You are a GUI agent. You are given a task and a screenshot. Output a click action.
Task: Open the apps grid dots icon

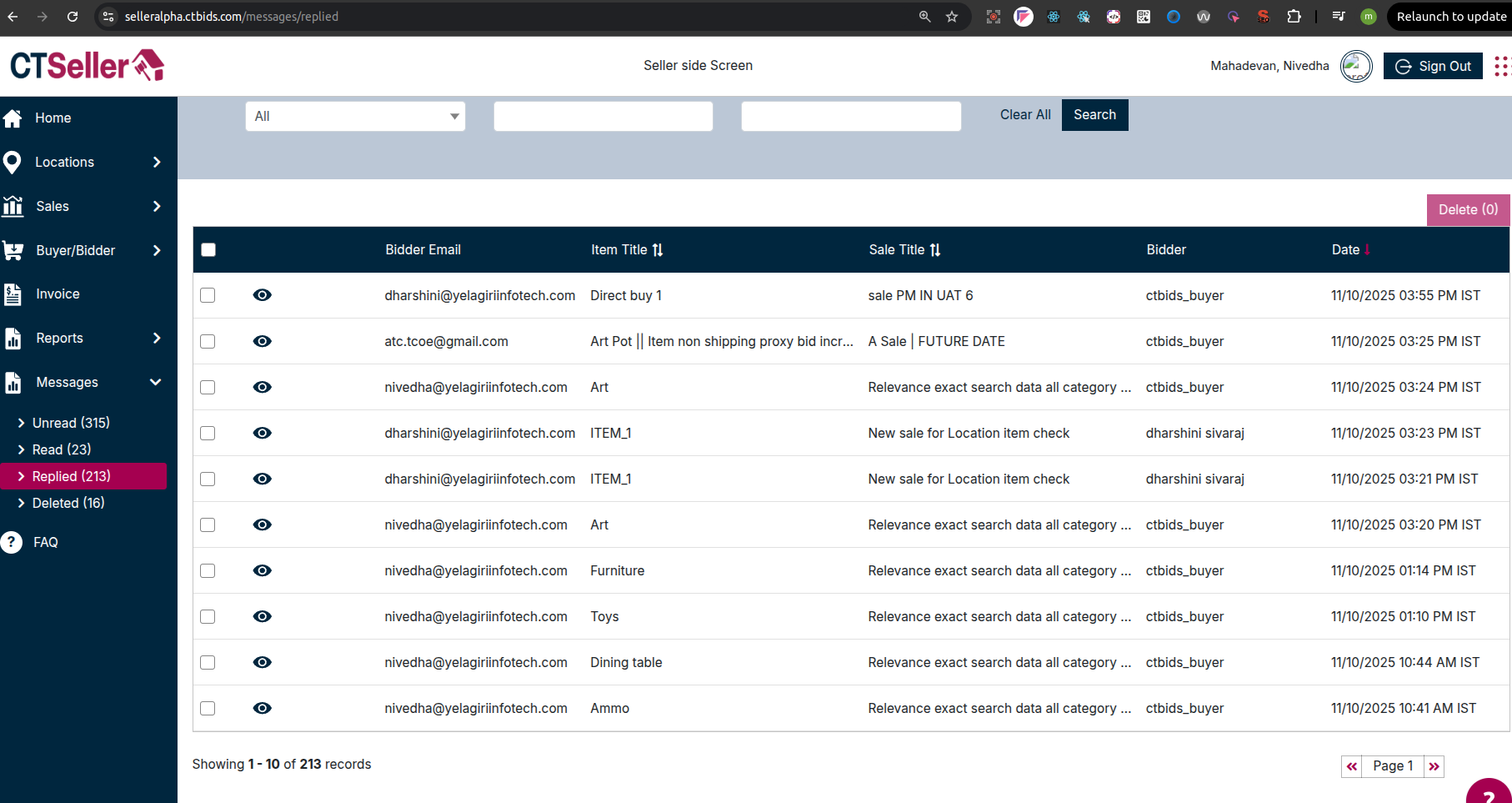tap(1501, 66)
